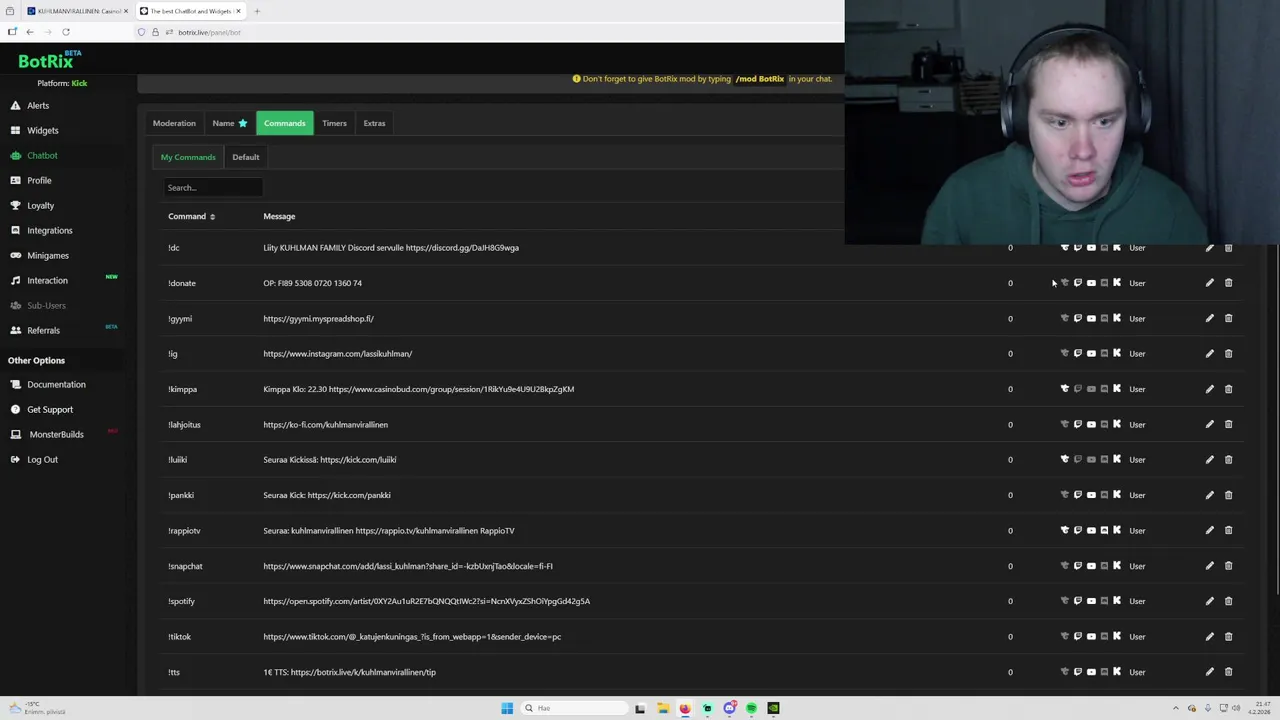
Task: Edit the !lahjoitus command
Action: point(1209,424)
